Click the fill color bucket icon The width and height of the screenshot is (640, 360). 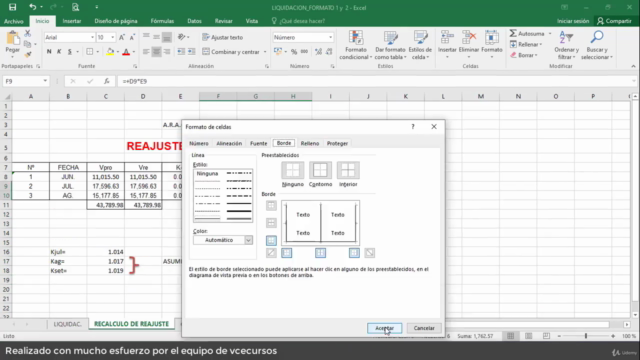point(110,51)
